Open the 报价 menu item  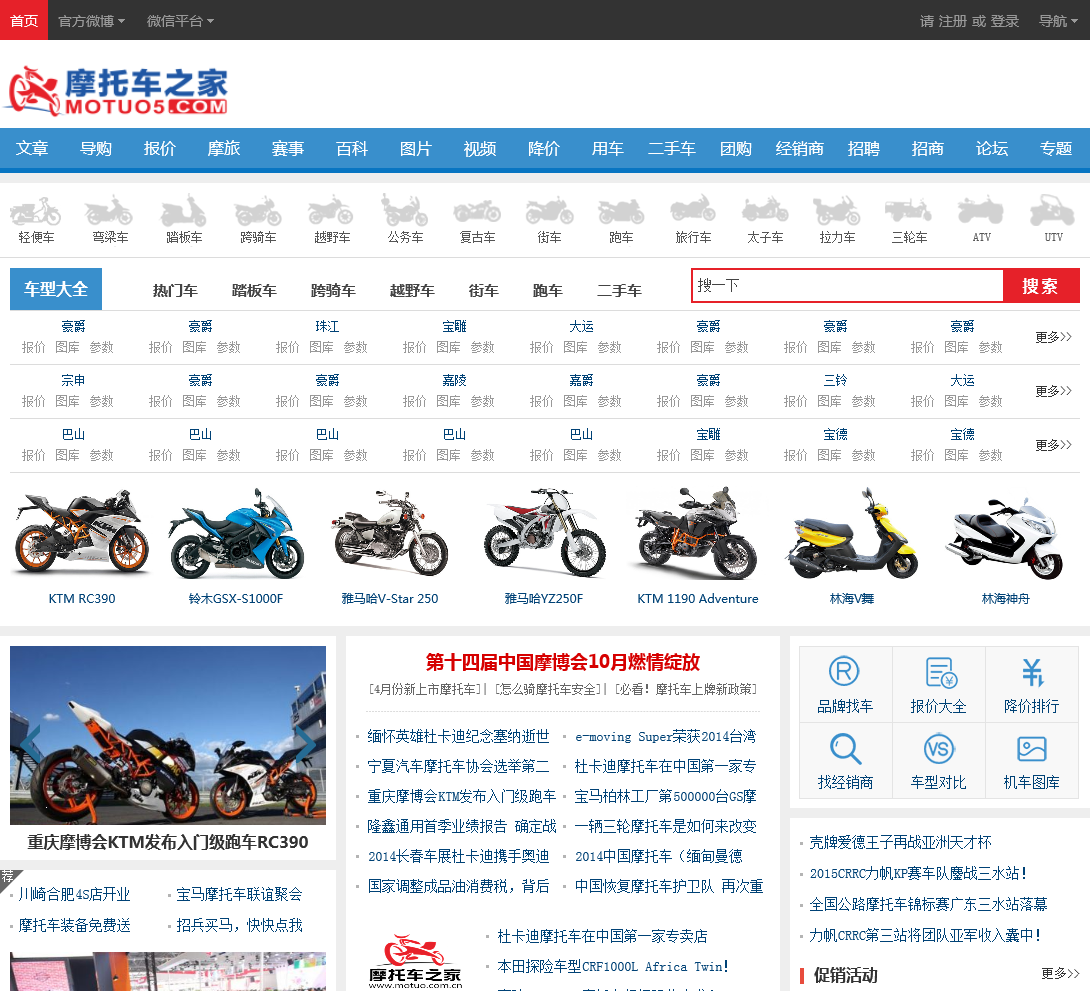pyautogui.click(x=160, y=149)
